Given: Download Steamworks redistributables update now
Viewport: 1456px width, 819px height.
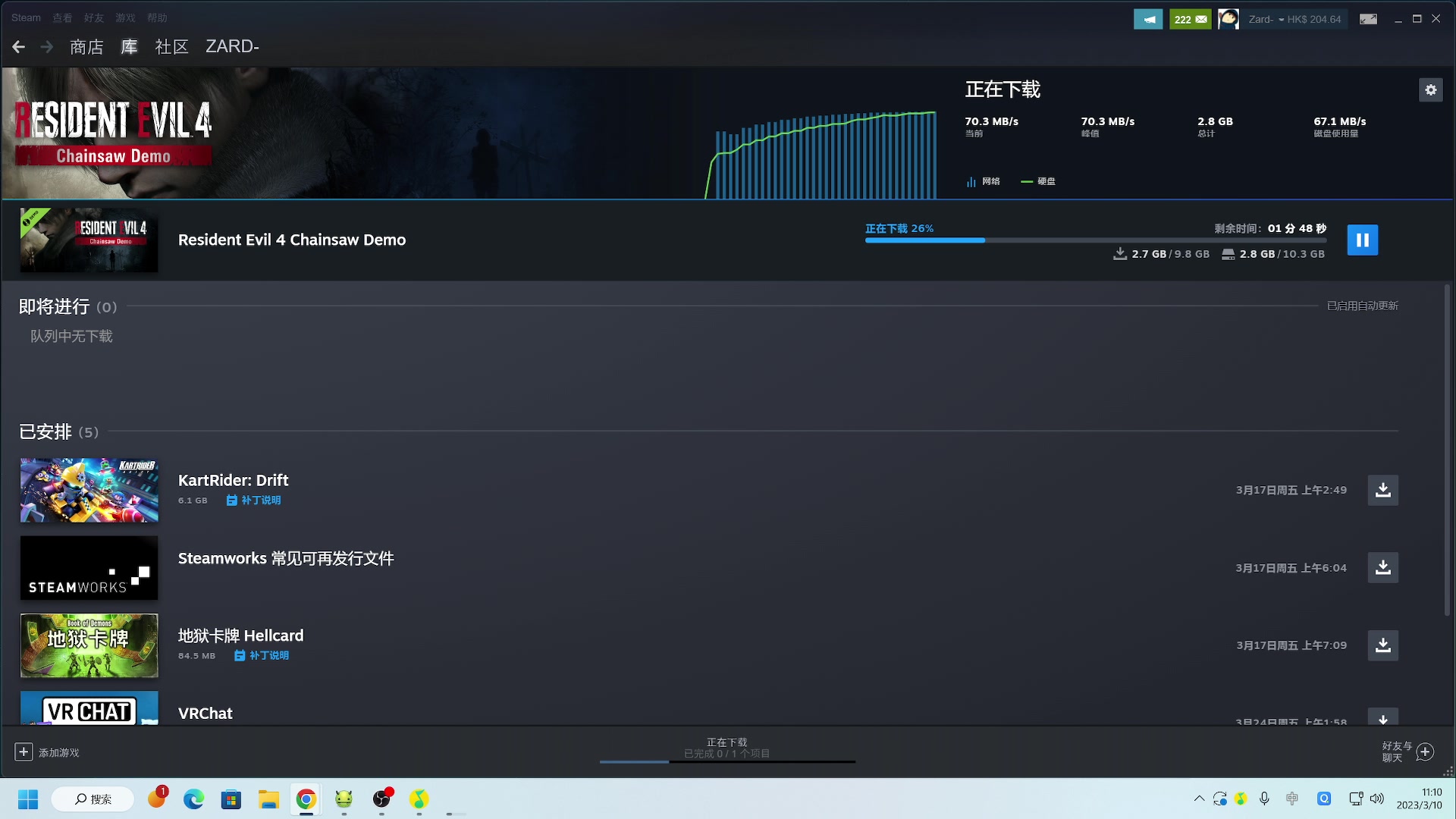Looking at the screenshot, I should click(1382, 568).
